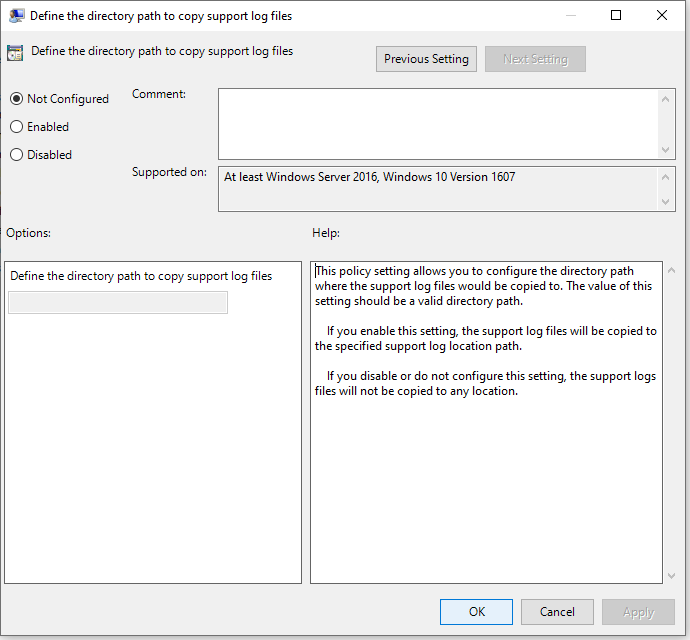
Task: Click the Help pane scroll up arrow
Action: (672, 270)
